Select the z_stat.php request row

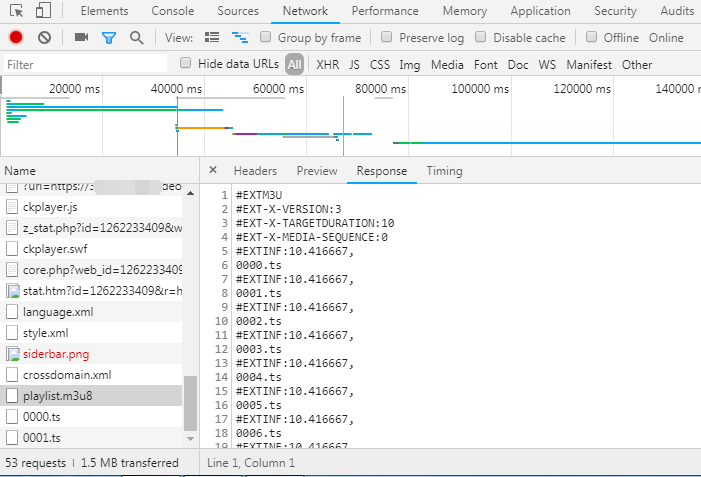pyautogui.click(x=91, y=228)
